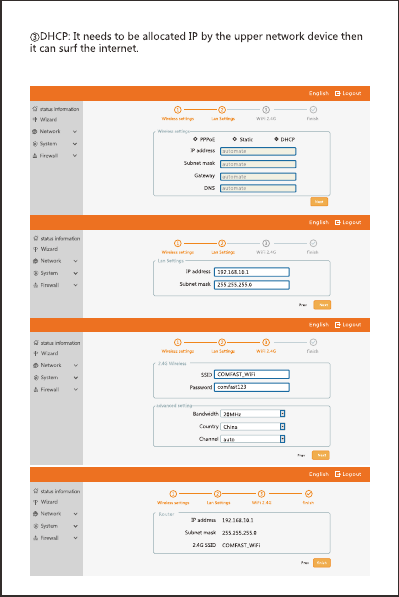Click the step 3 circle icon above the SSID field
399x597 pixels.
[x=266, y=342]
